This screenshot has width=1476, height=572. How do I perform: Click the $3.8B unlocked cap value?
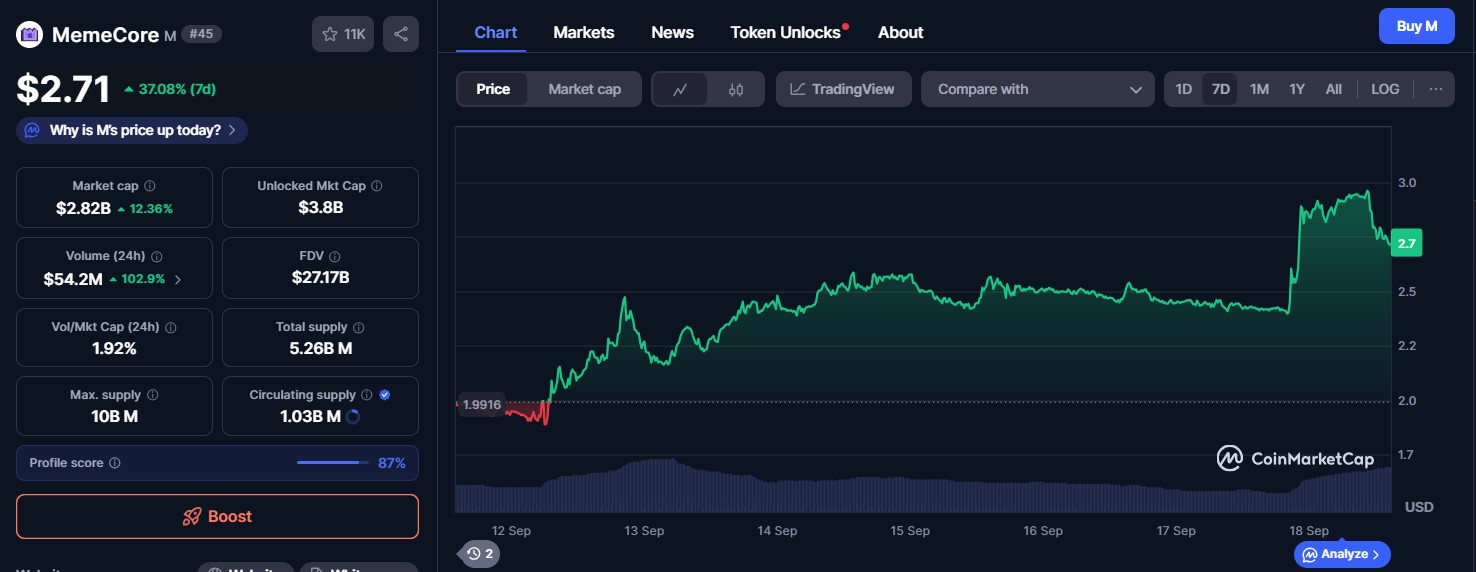click(x=320, y=208)
